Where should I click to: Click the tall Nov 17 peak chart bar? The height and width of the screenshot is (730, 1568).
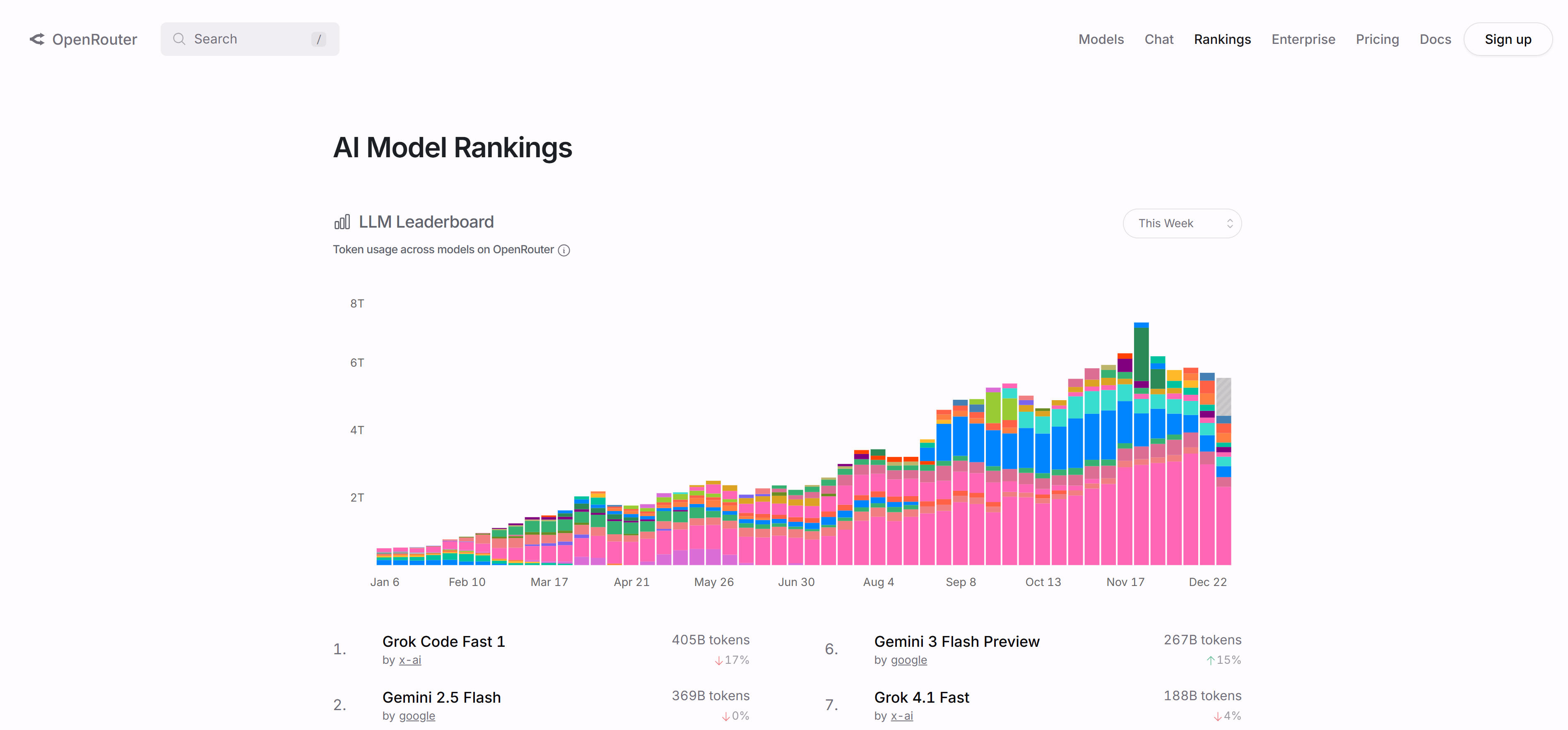coord(1141,444)
